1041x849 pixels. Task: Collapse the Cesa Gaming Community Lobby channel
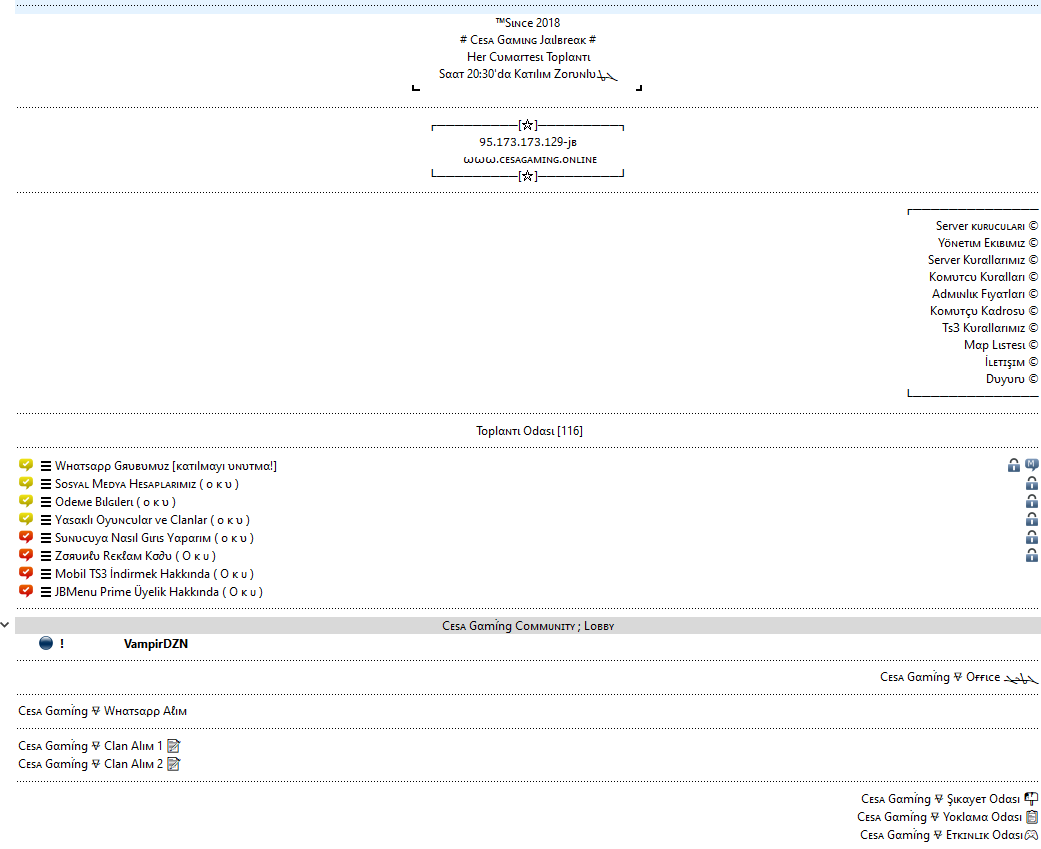point(5,625)
